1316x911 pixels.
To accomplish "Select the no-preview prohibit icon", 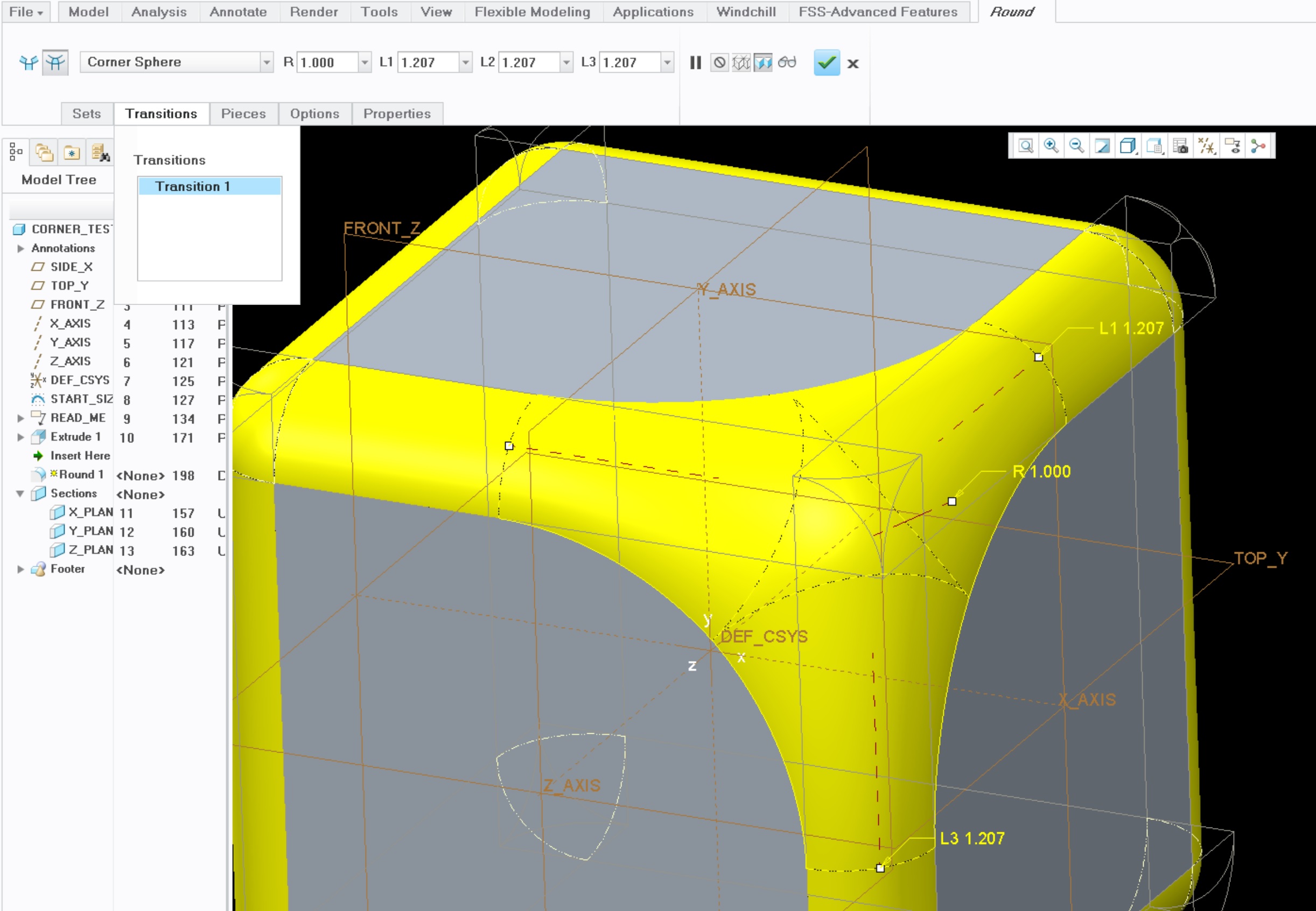I will [x=720, y=64].
